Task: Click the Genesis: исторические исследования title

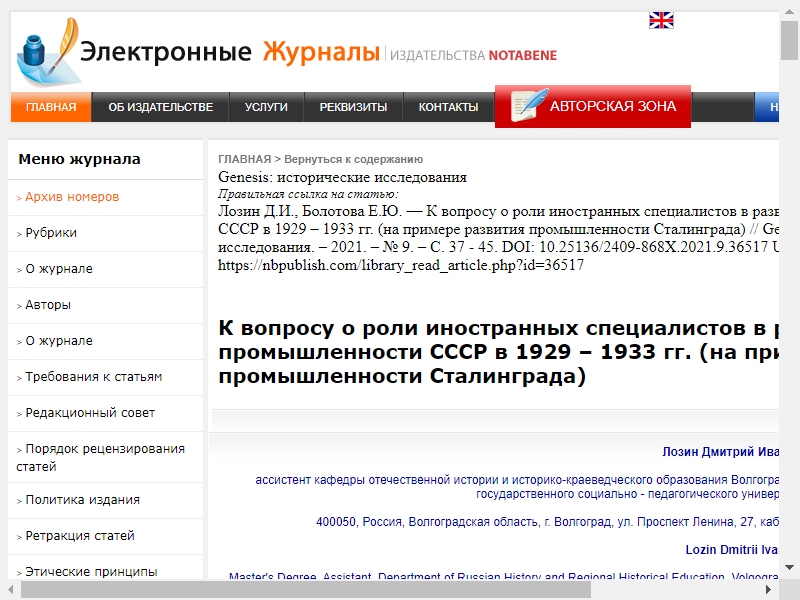Action: [342, 177]
